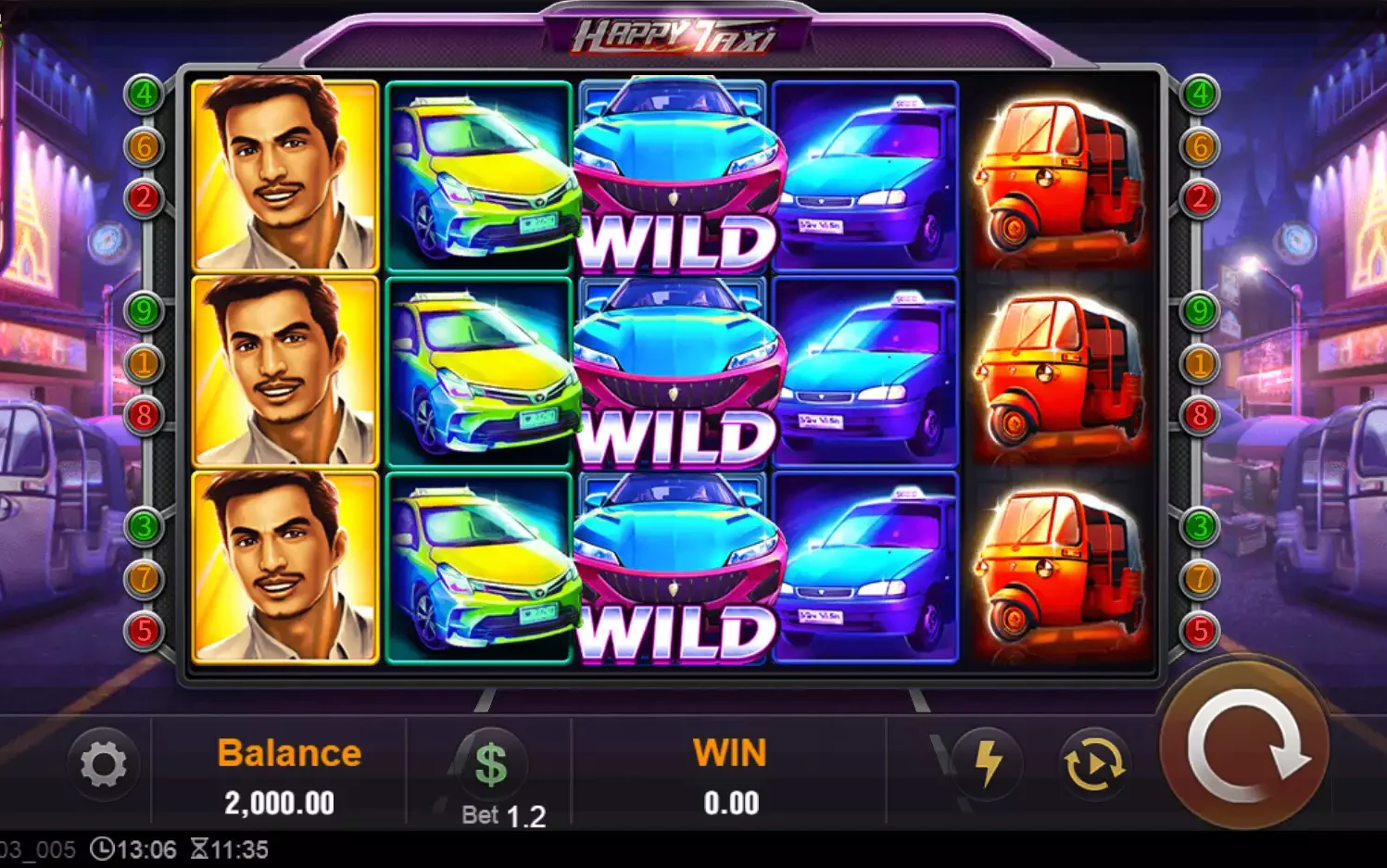Spin the reels with the big round button
This screenshot has width=1387, height=868.
[1245, 743]
